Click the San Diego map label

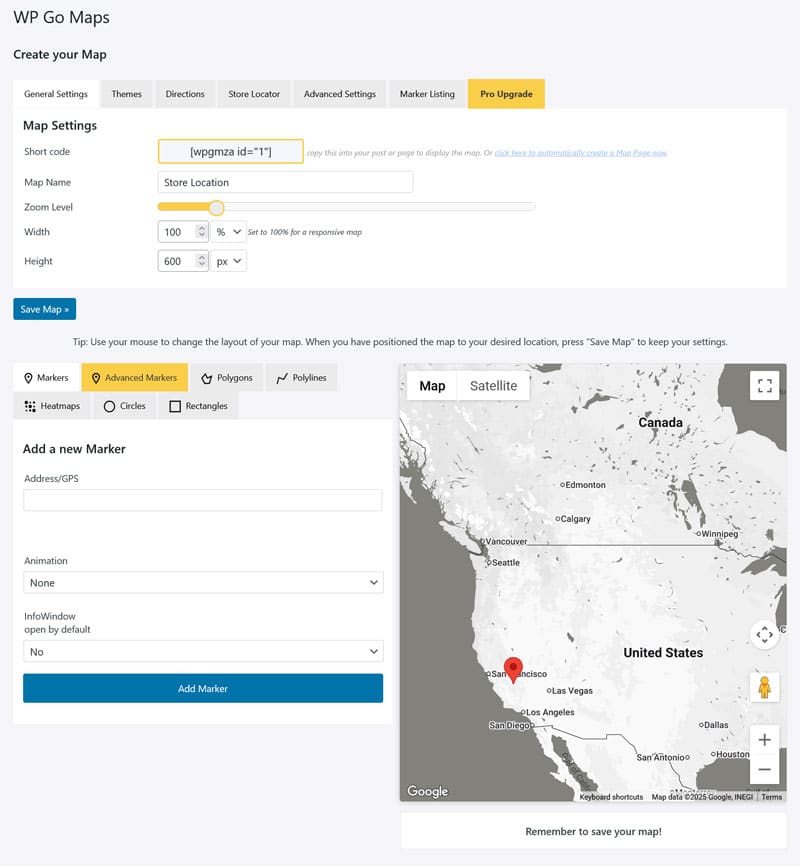(509, 726)
